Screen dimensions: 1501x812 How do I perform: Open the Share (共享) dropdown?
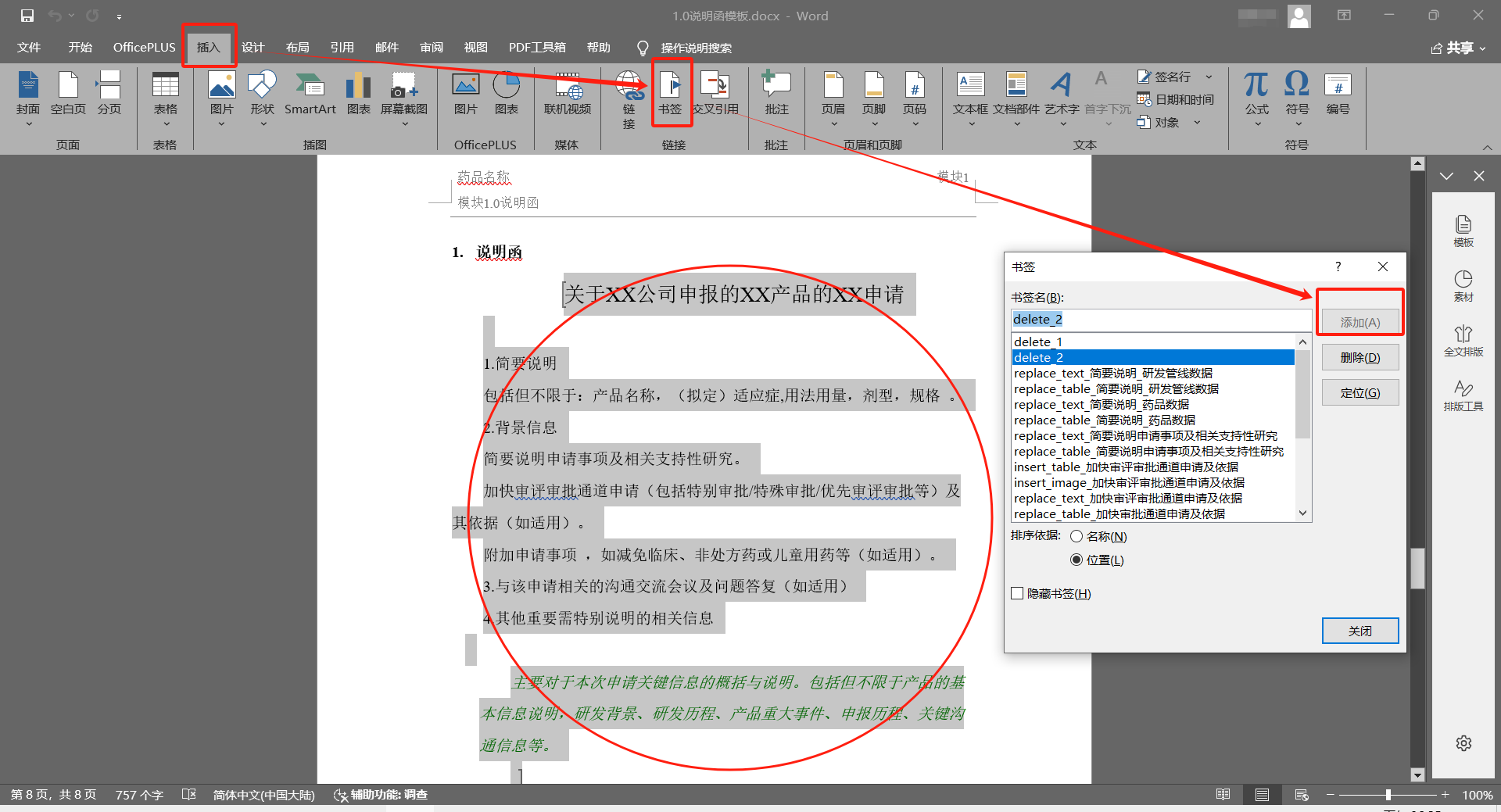point(1459,48)
